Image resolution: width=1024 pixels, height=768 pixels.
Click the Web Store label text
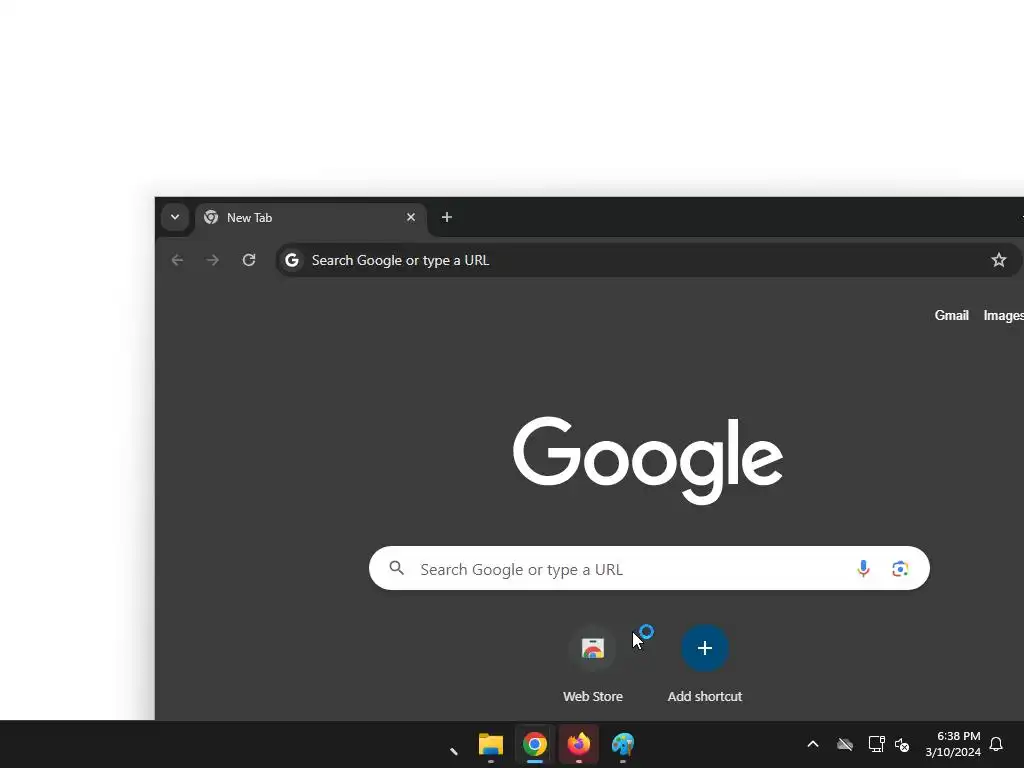pyautogui.click(x=593, y=697)
